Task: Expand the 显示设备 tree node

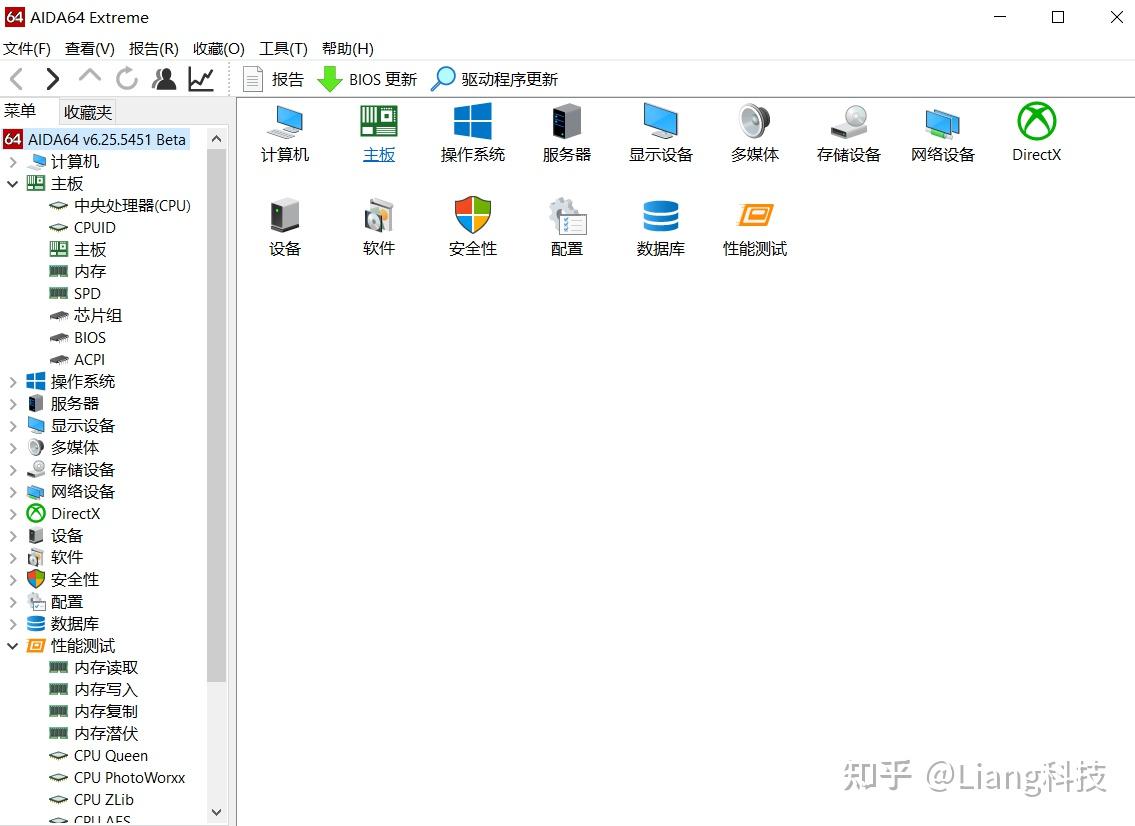Action: 12,426
